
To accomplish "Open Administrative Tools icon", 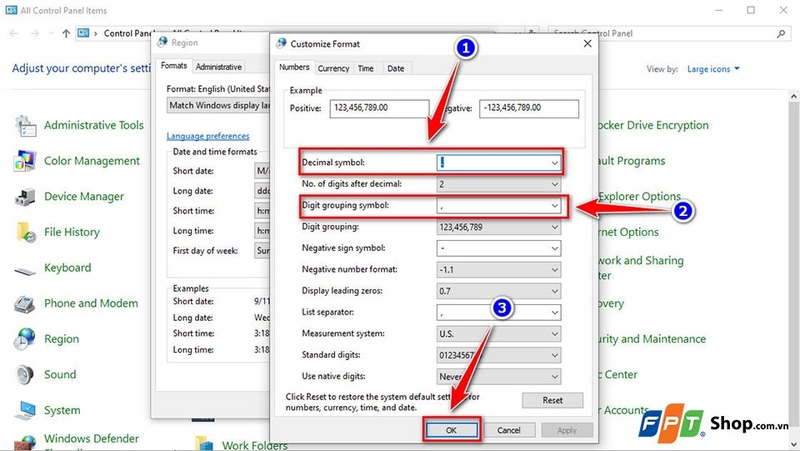I will point(26,126).
